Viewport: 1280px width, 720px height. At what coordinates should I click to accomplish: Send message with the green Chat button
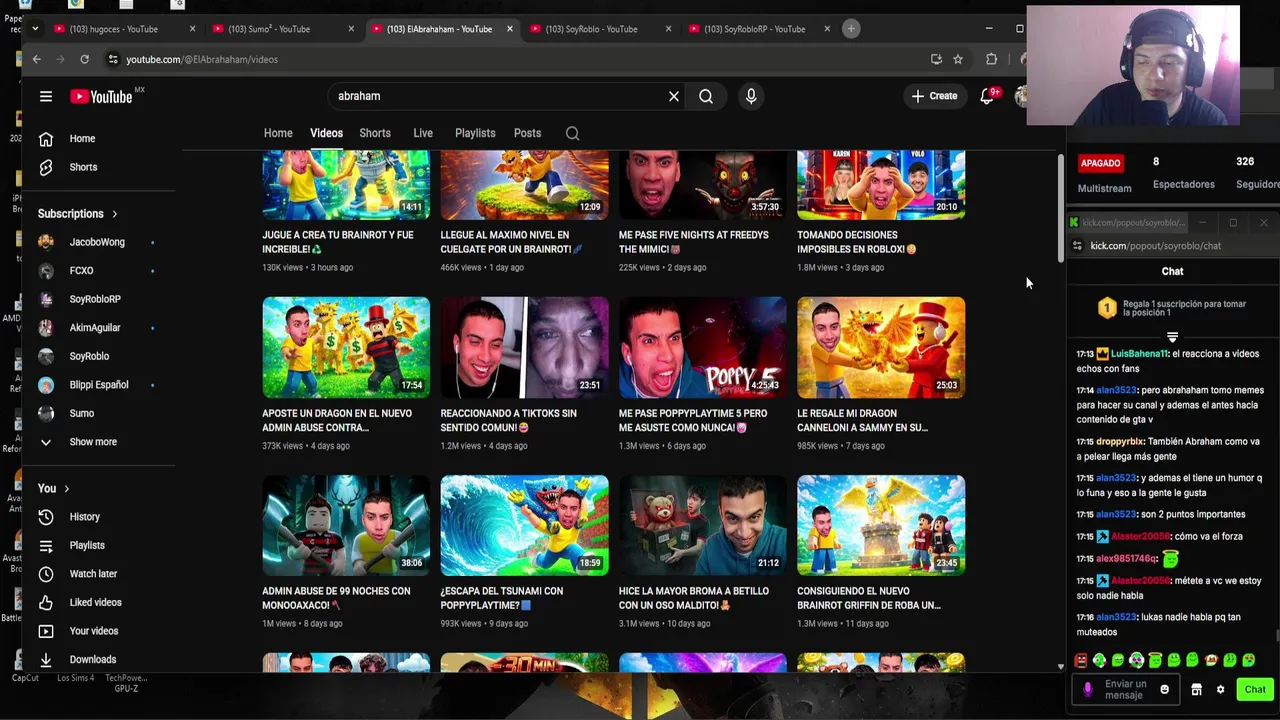(1255, 689)
